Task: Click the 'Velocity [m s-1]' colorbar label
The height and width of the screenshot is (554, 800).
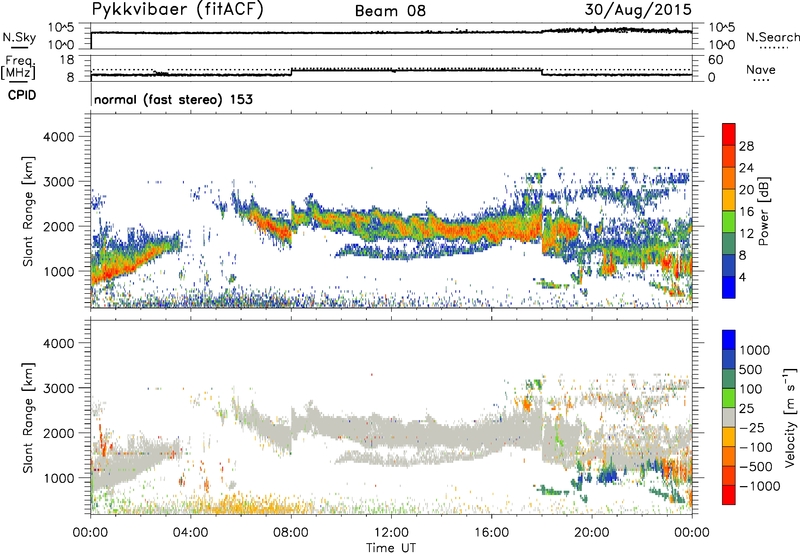Action: coord(790,417)
